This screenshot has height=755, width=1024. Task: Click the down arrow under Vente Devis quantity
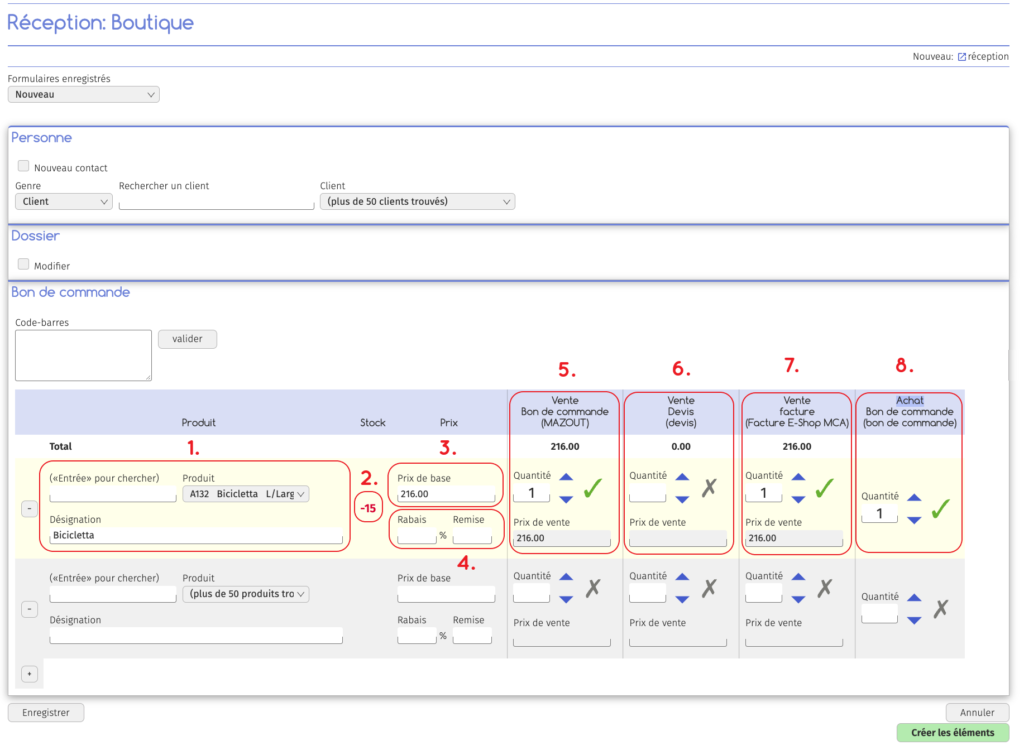[681, 497]
